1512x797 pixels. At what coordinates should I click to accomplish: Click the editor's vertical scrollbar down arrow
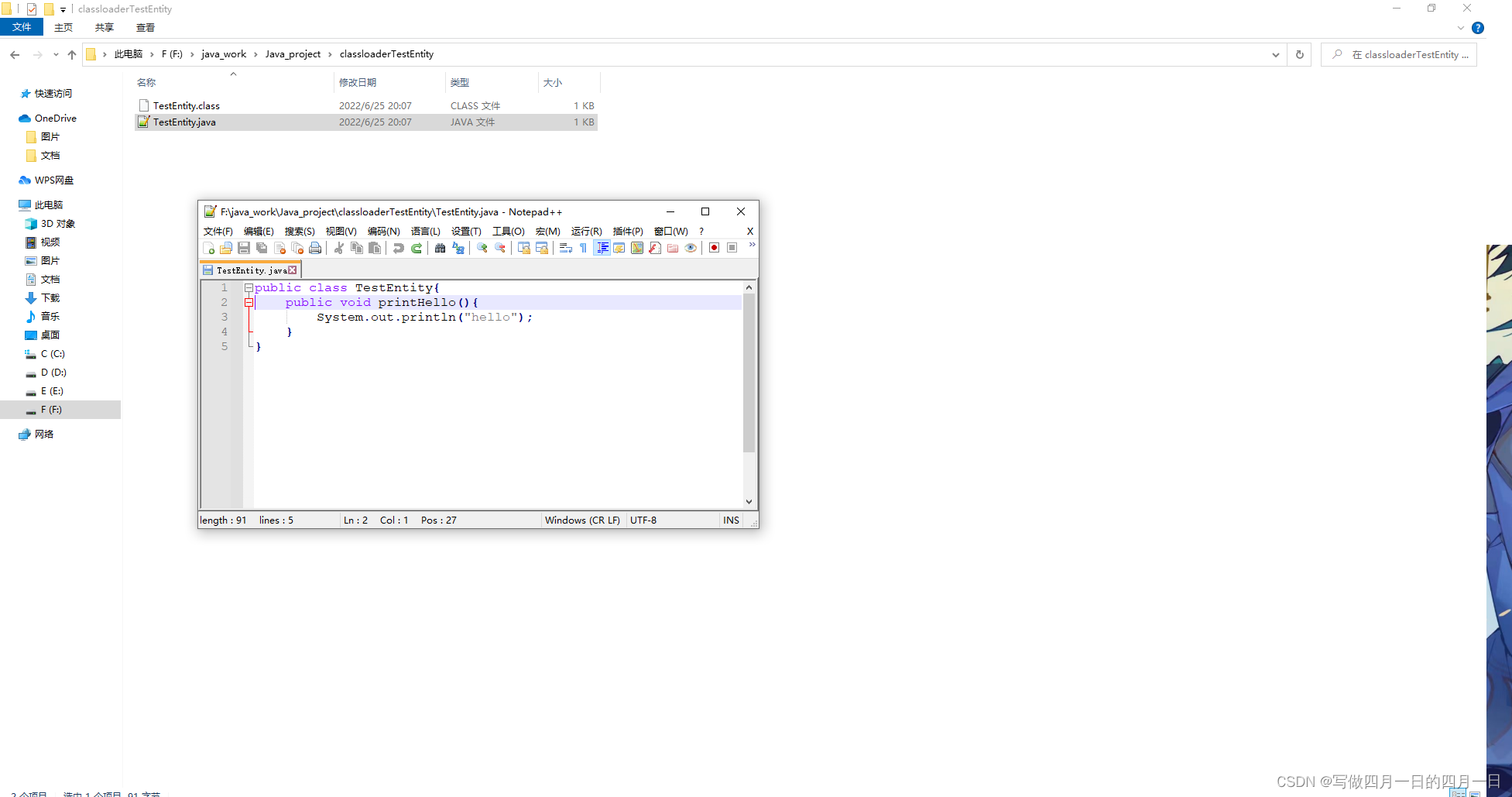749,502
